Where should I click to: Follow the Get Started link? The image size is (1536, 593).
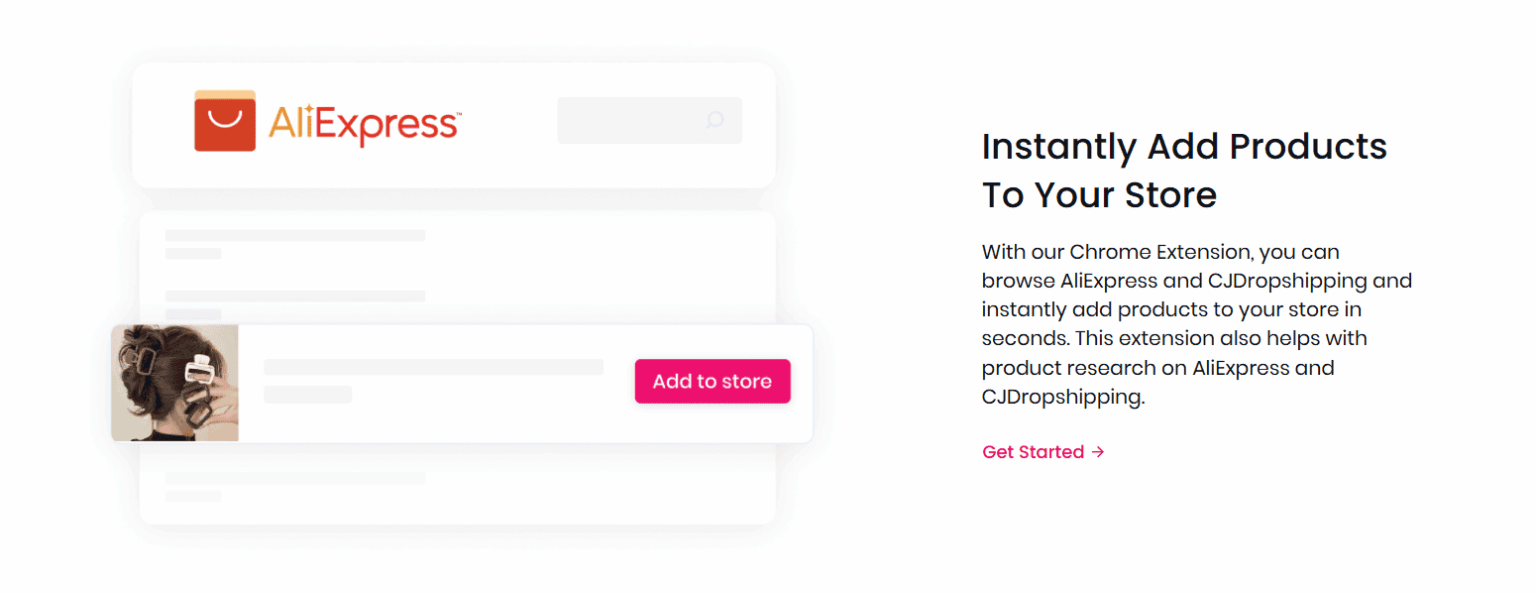click(1032, 452)
